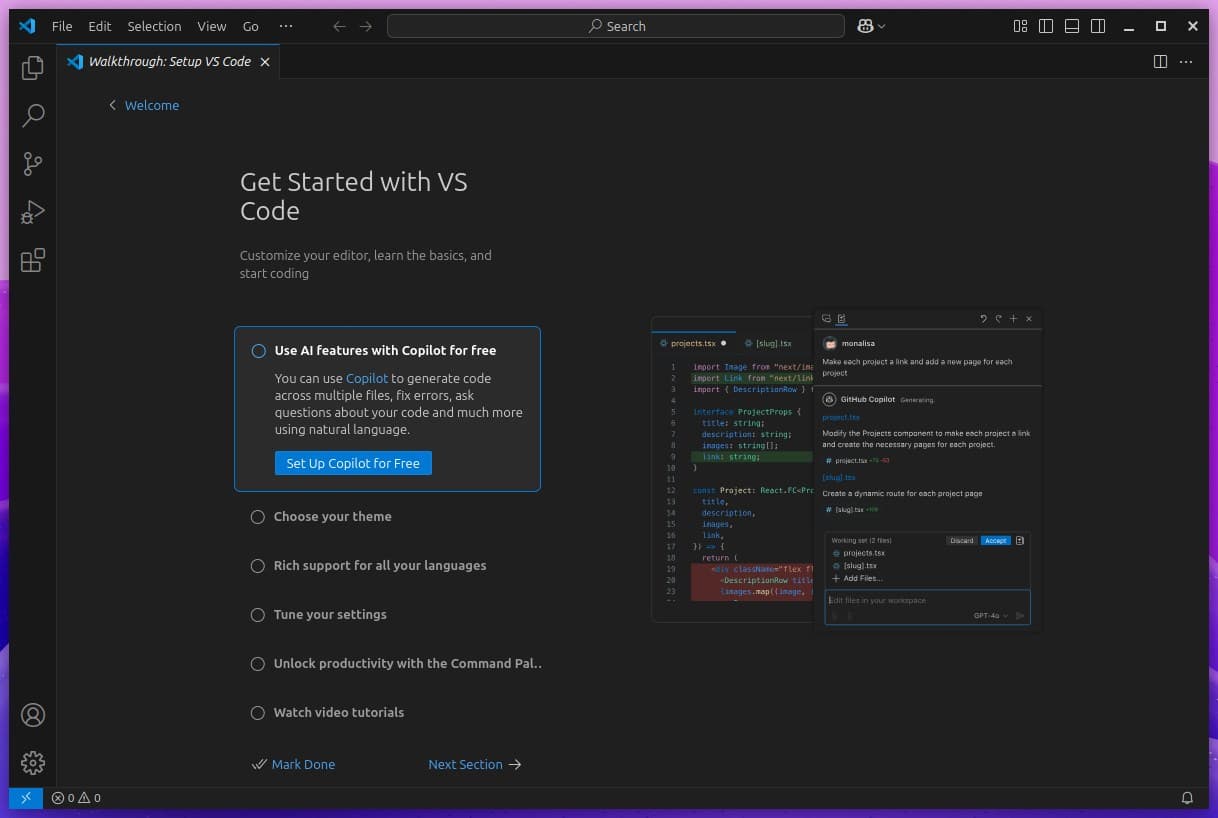
Task: Open the Source Control view
Action: coord(33,164)
